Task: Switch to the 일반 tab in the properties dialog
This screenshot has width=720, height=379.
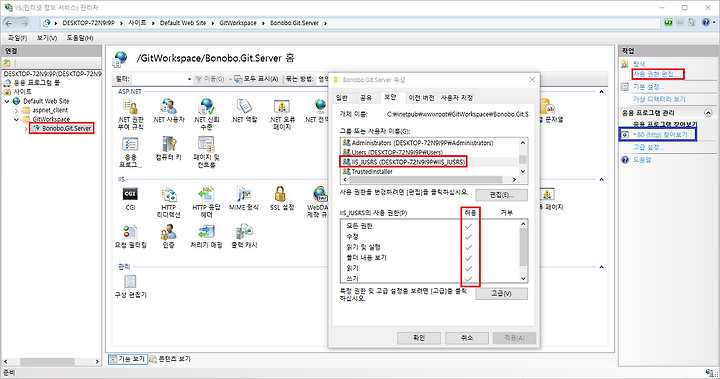Action: [x=342, y=98]
